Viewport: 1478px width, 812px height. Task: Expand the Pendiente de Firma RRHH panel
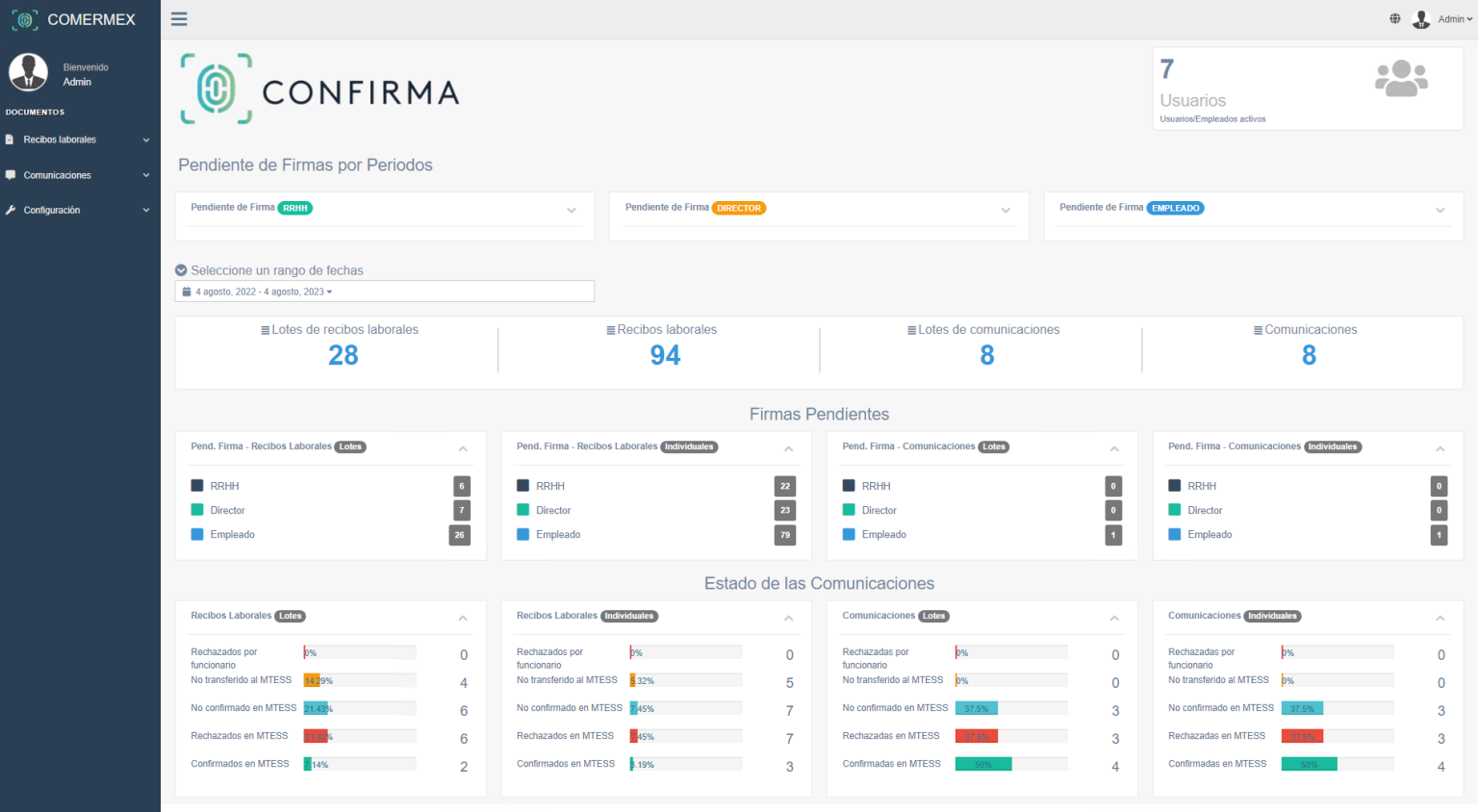[x=572, y=210]
